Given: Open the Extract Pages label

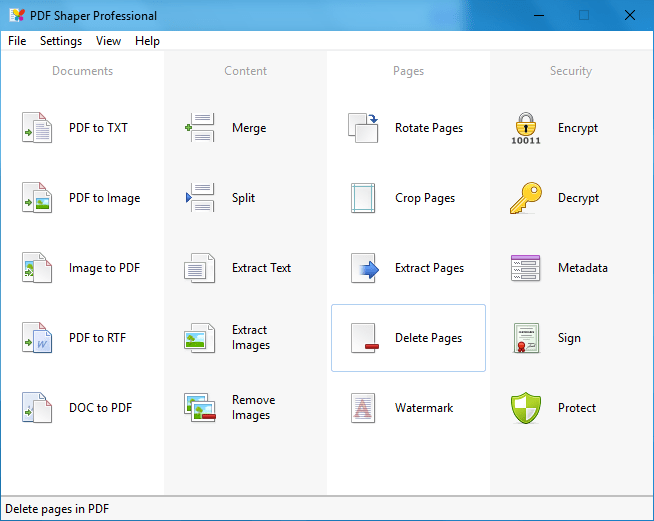Looking at the screenshot, I should pyautogui.click(x=430, y=268).
